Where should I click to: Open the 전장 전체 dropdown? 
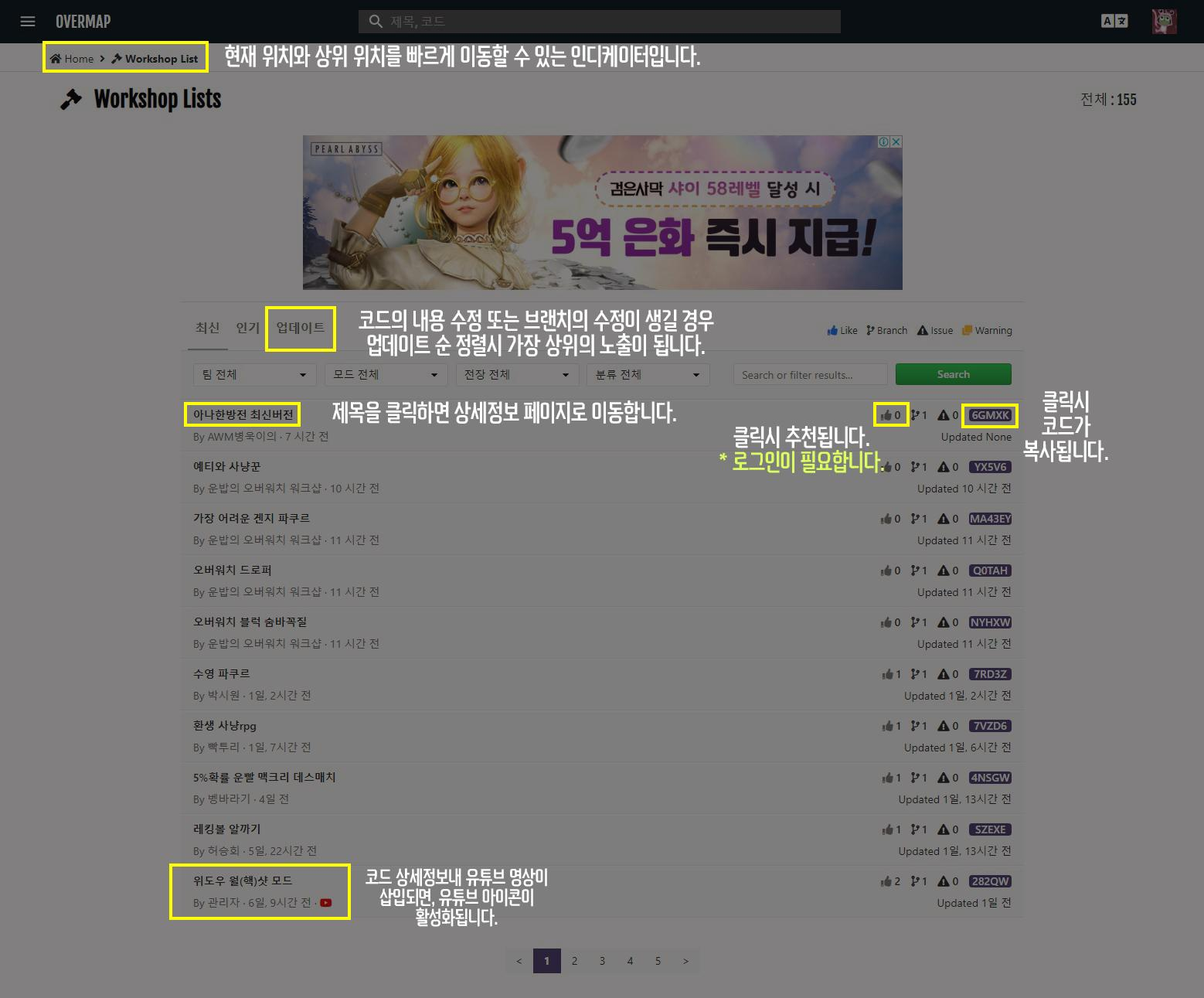coord(517,374)
